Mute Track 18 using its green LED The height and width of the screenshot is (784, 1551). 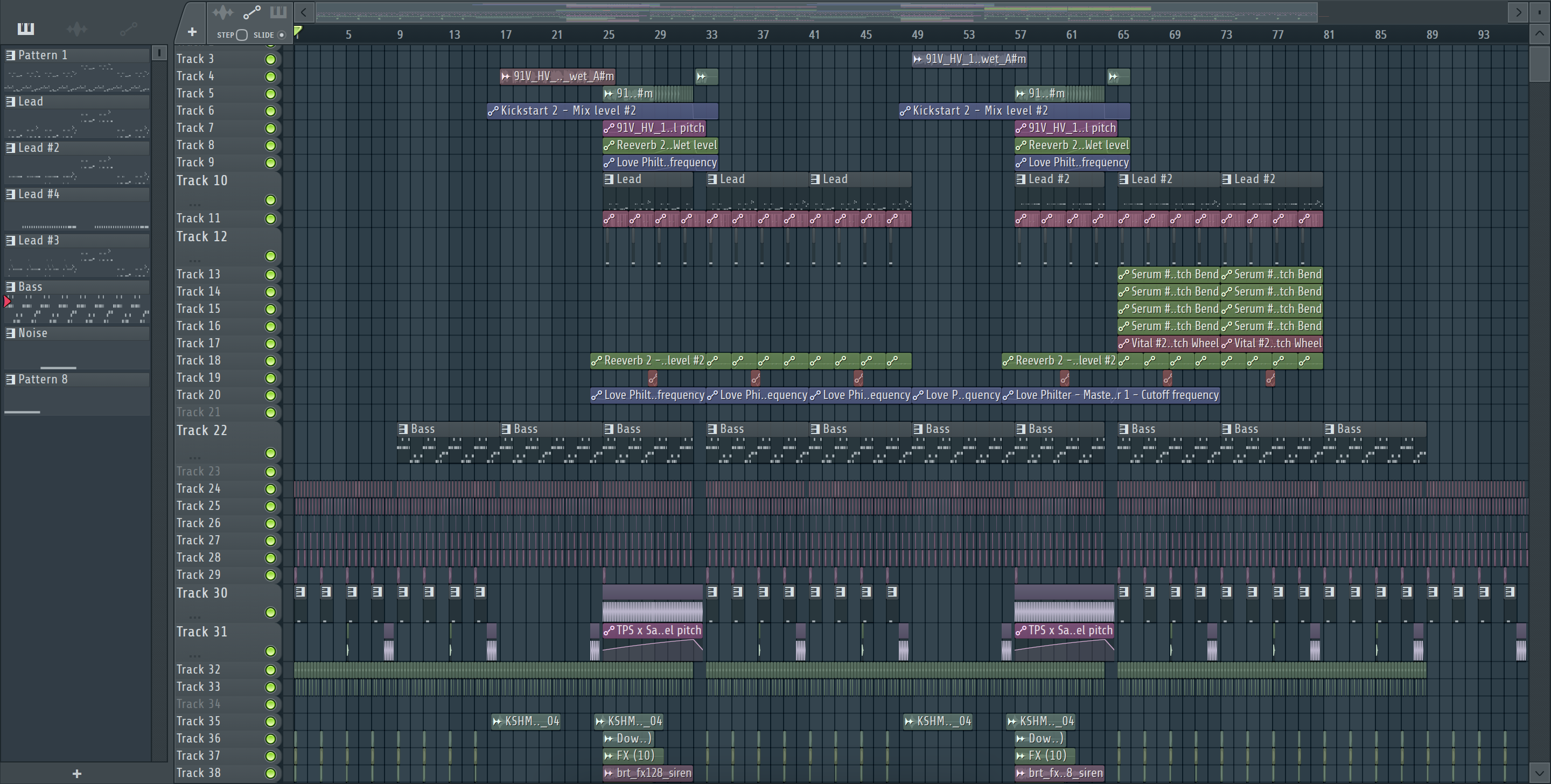(270, 361)
